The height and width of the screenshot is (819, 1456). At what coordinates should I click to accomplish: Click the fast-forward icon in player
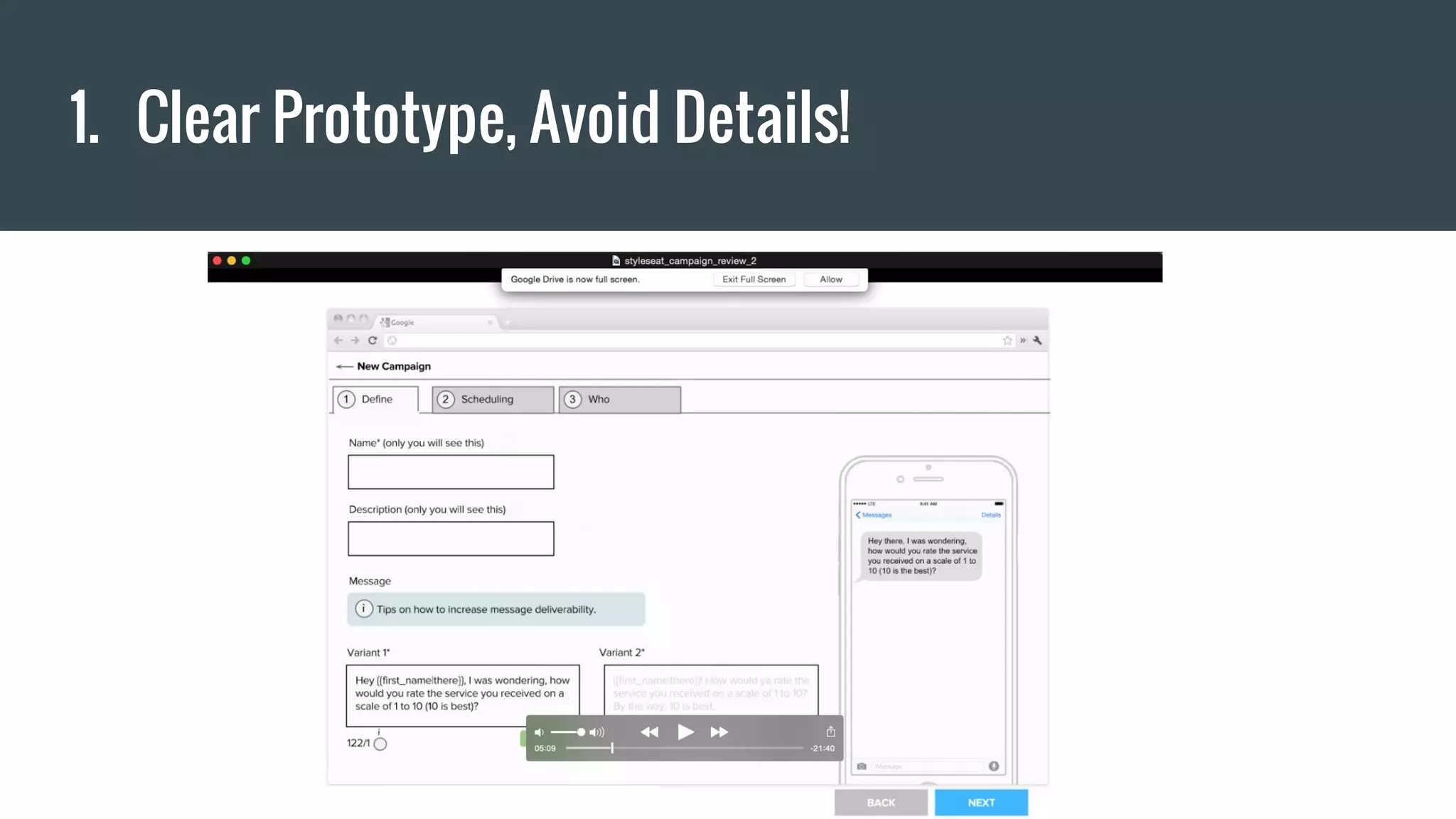point(719,732)
